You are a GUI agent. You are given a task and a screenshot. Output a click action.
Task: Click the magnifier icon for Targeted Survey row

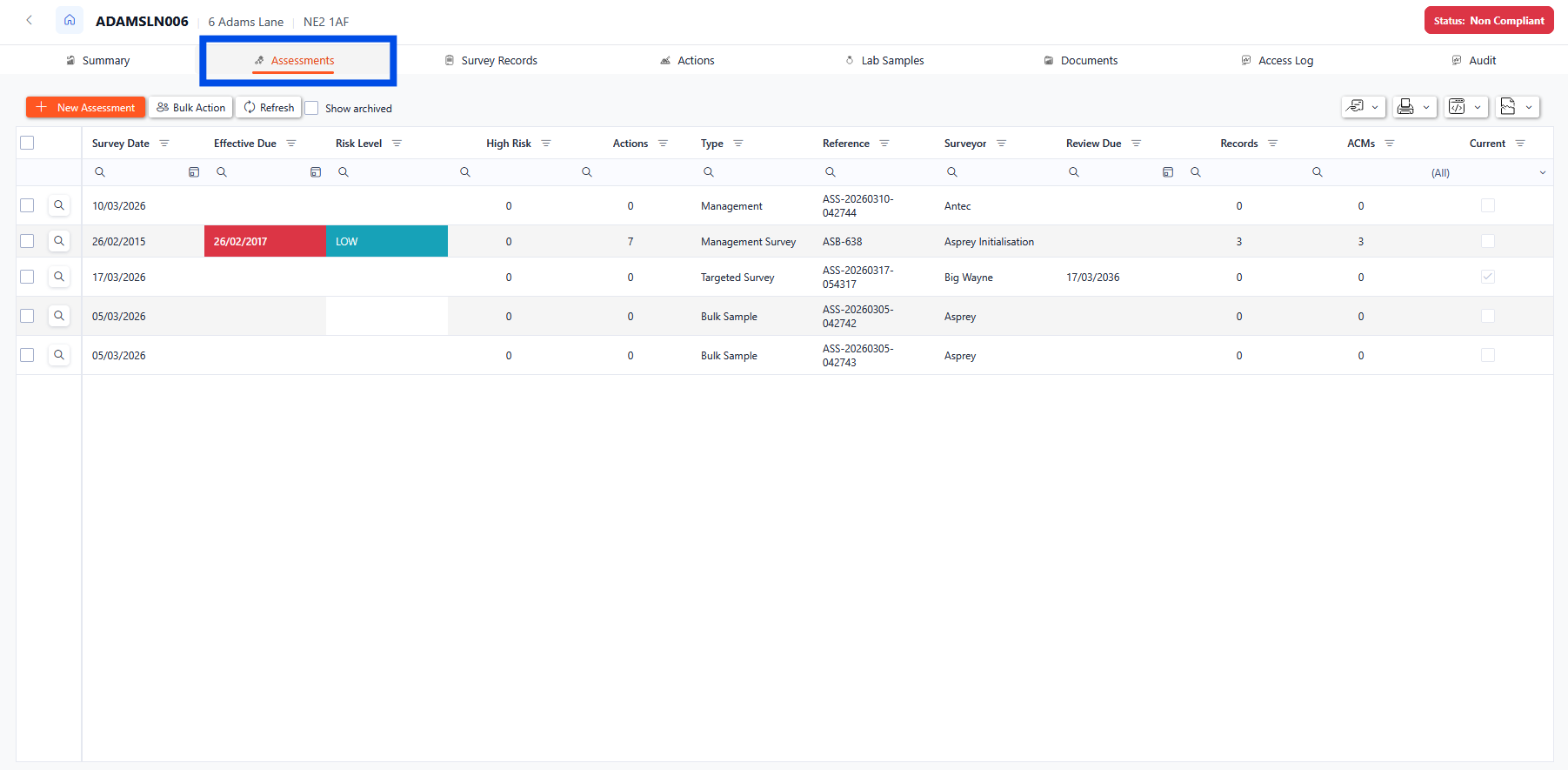point(59,277)
